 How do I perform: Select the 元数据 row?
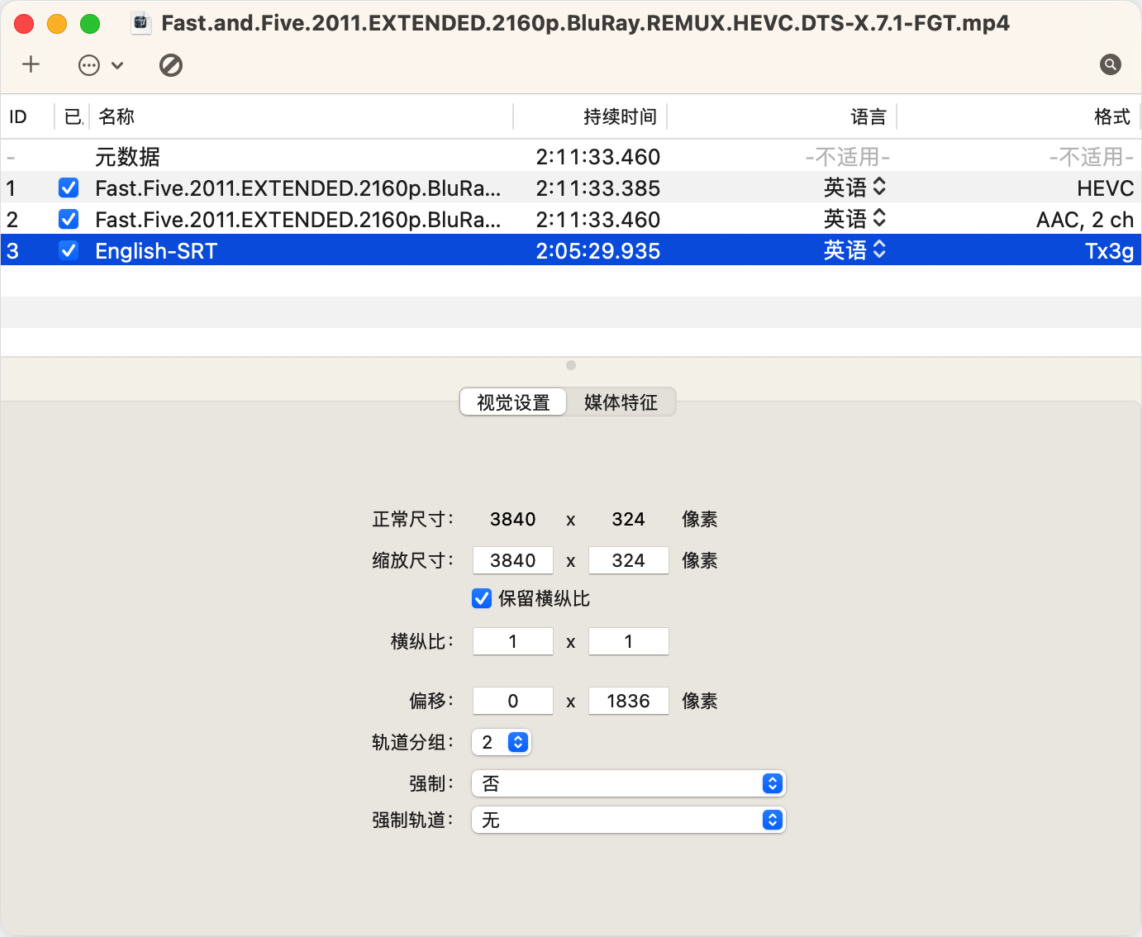pyautogui.click(x=571, y=157)
